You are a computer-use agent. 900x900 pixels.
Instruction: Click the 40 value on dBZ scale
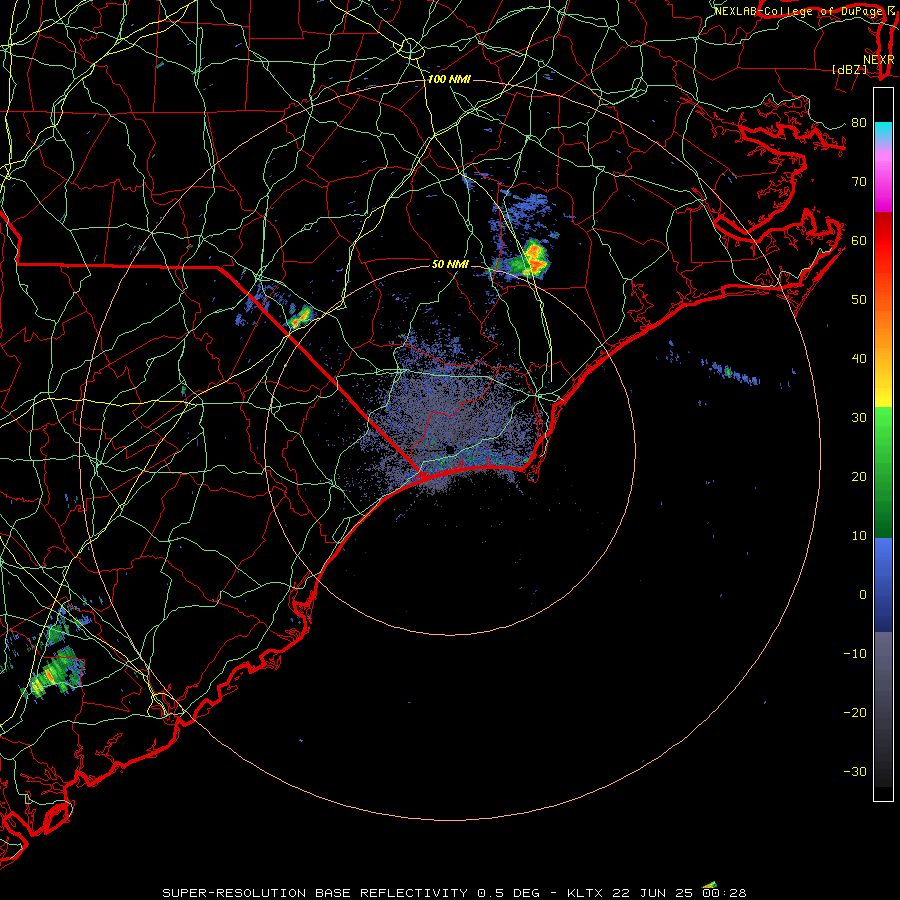coord(859,359)
